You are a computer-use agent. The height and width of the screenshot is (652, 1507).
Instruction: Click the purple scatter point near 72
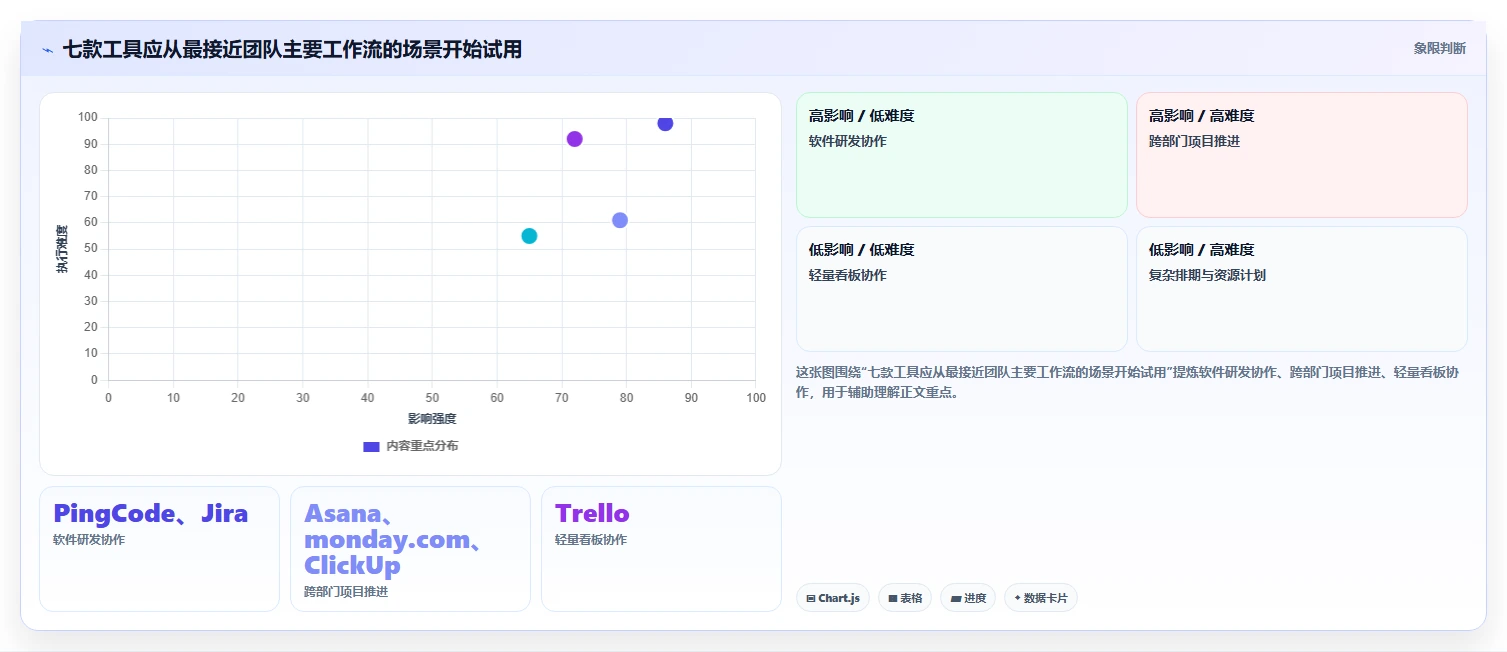tap(574, 139)
